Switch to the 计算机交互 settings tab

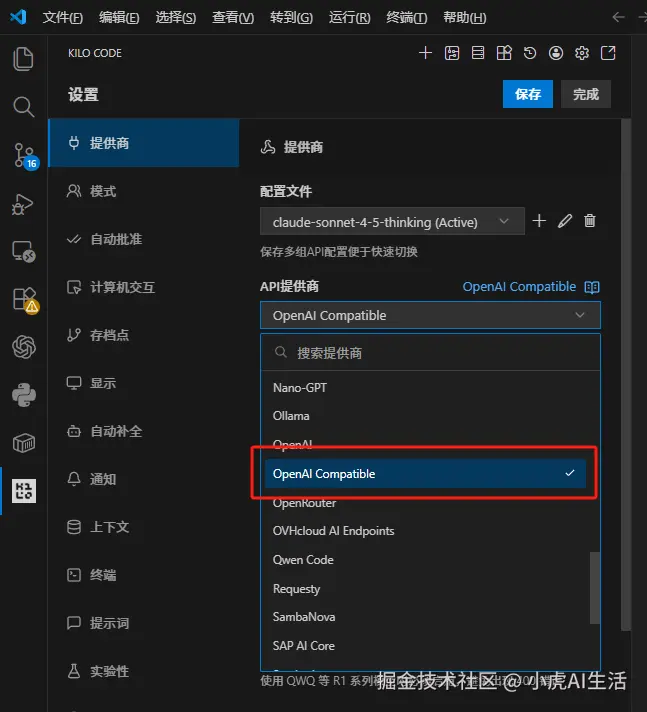(143, 287)
